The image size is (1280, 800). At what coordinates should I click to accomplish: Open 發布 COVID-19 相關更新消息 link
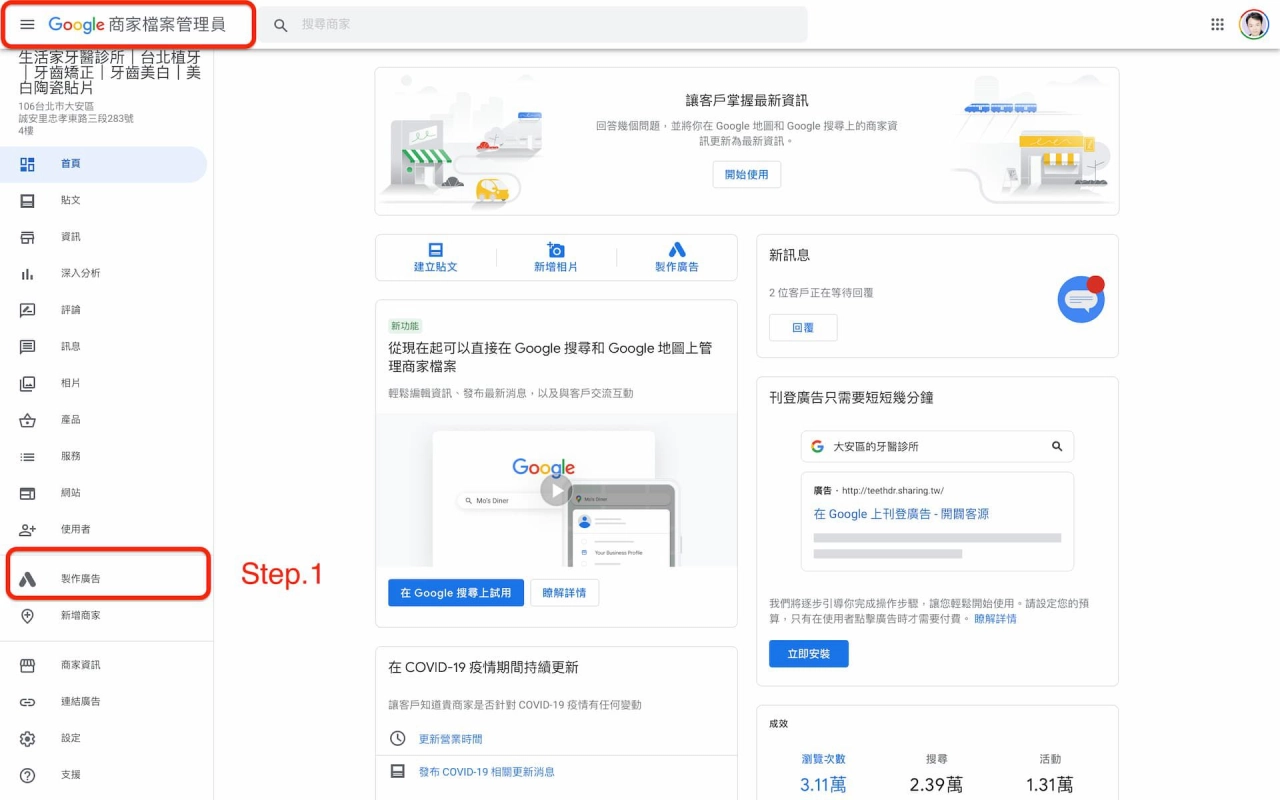pos(486,772)
